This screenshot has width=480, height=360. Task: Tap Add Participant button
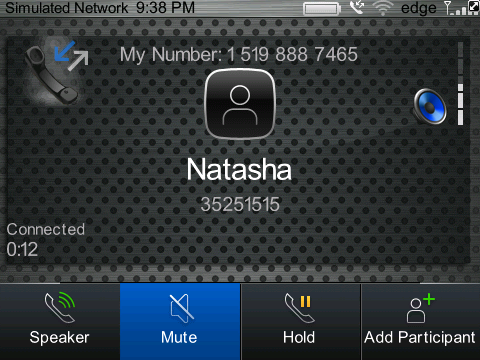tap(421, 322)
